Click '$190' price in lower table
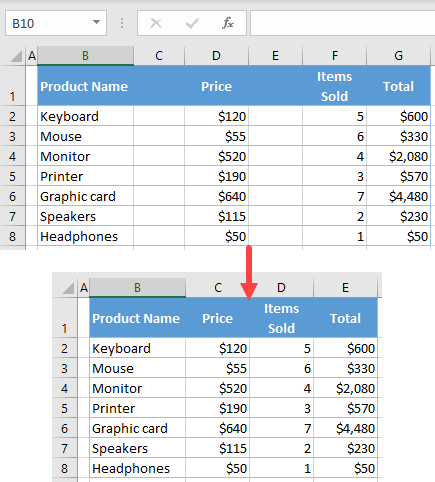This screenshot has width=435, height=482. pos(218,408)
